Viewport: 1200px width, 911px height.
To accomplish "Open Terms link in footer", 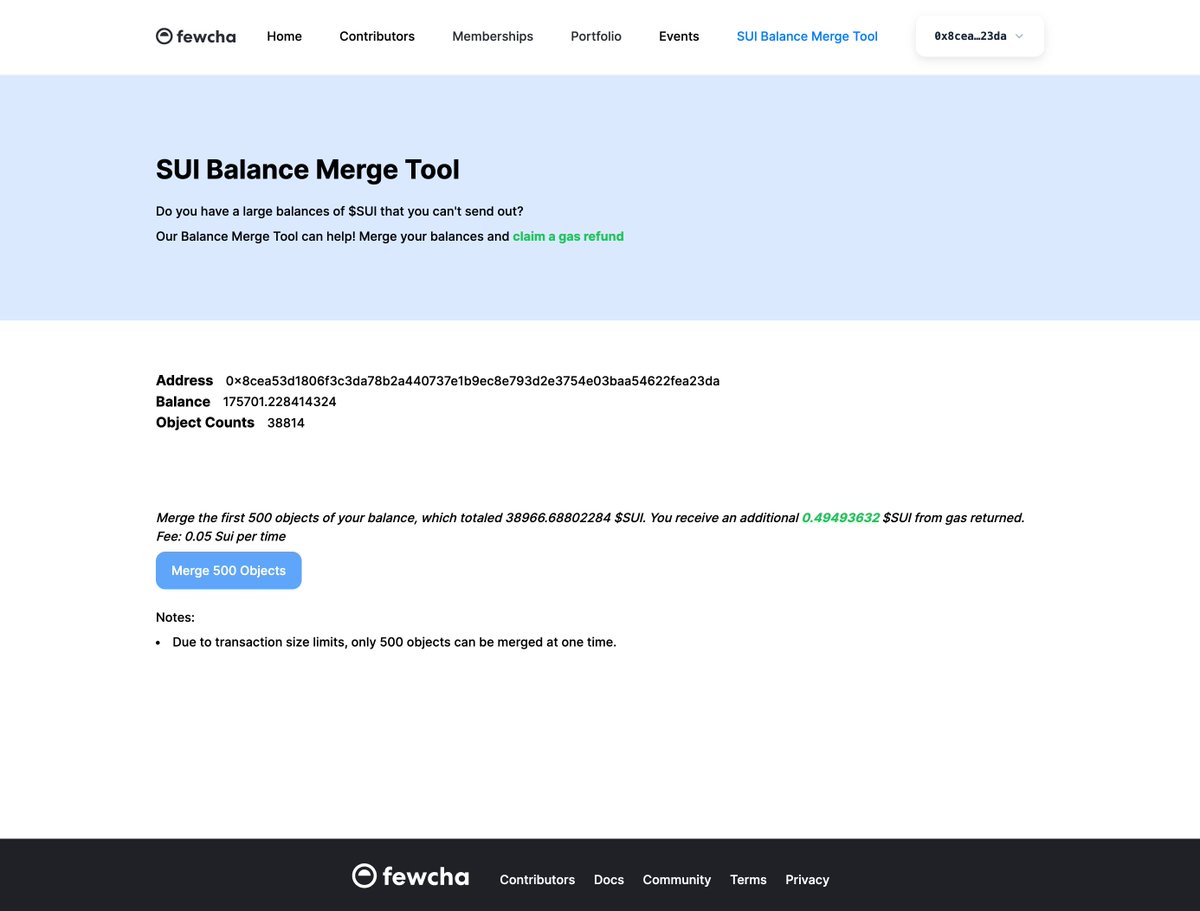I will (x=748, y=880).
